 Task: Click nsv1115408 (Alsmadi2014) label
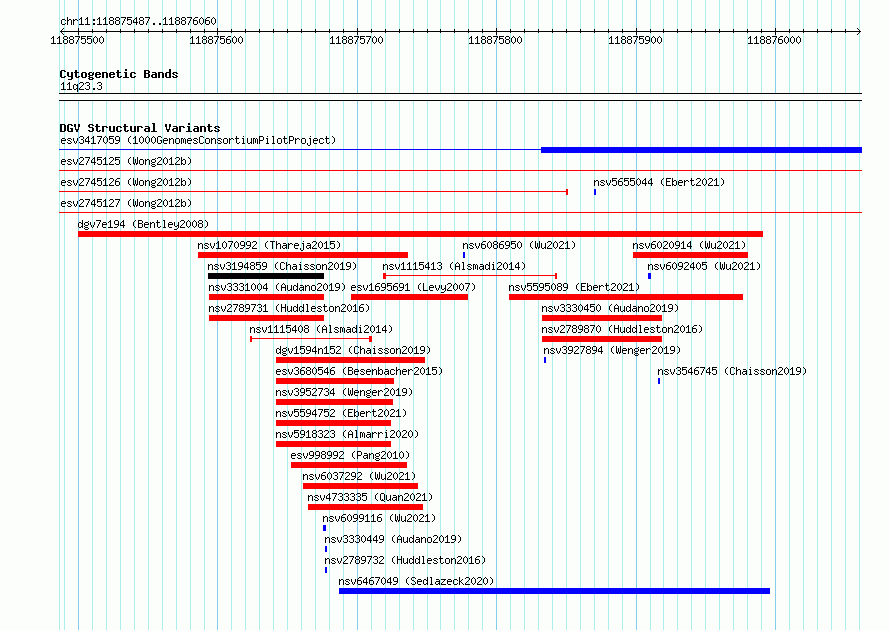pyautogui.click(x=321, y=329)
